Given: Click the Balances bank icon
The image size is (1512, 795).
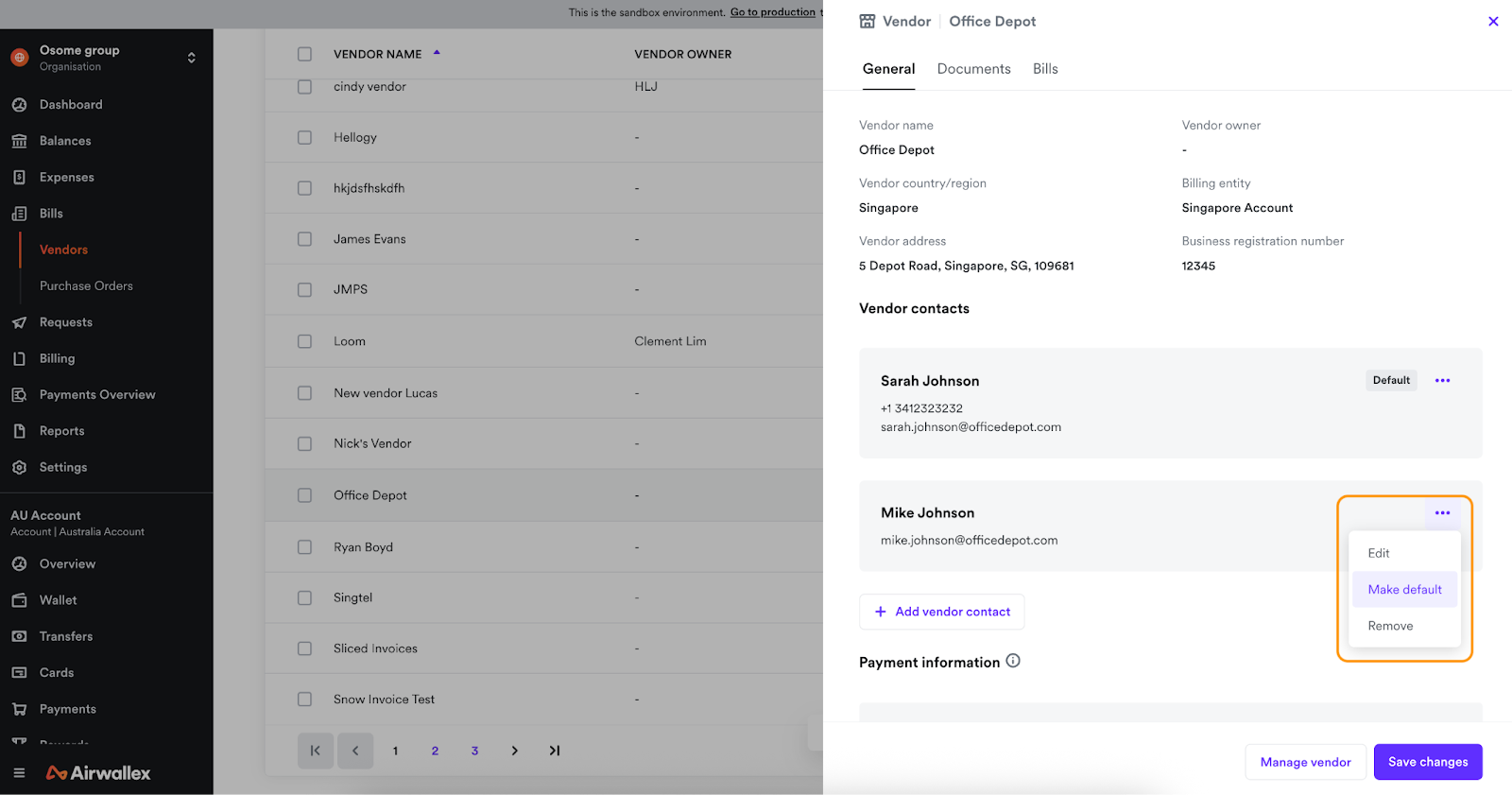Looking at the screenshot, I should (x=19, y=141).
